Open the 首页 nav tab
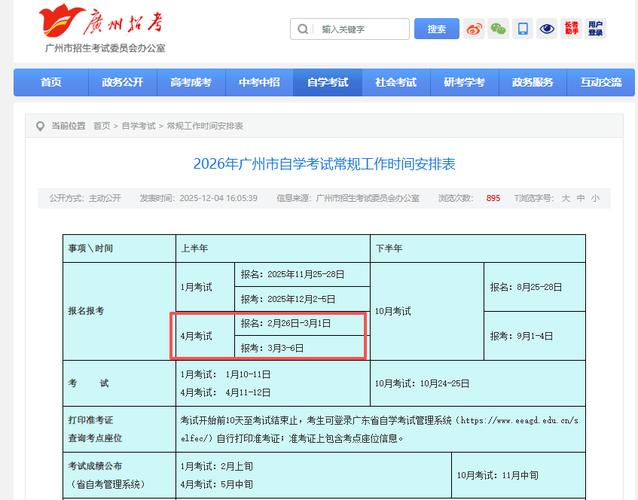The height and width of the screenshot is (500, 638). [x=51, y=82]
